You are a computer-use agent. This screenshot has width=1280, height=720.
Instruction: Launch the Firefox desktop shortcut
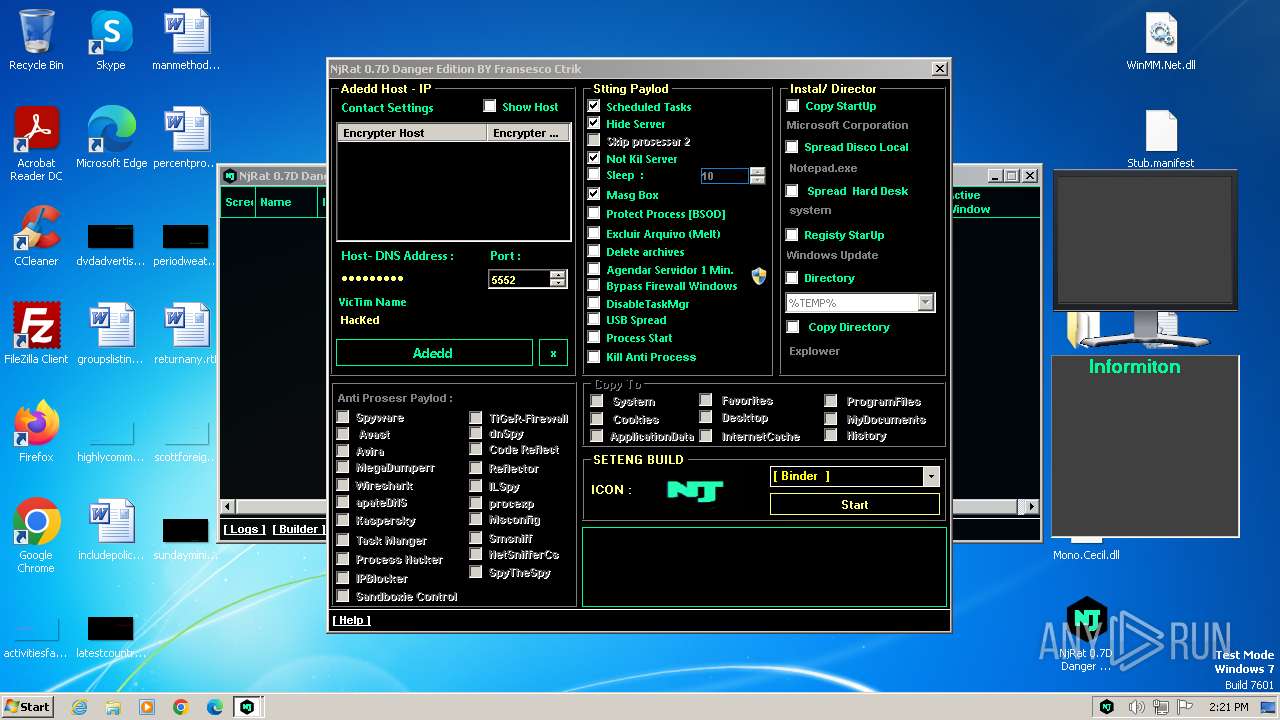(x=36, y=432)
